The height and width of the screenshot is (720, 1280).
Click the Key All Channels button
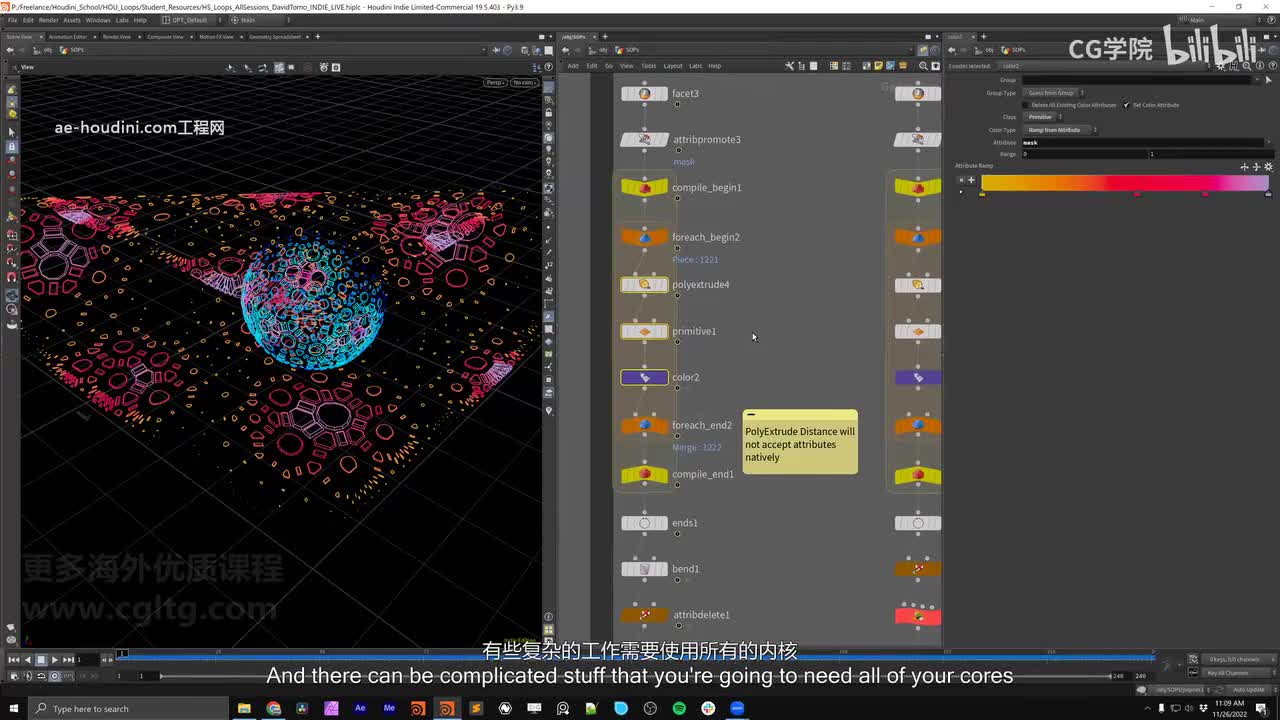click(1227, 673)
